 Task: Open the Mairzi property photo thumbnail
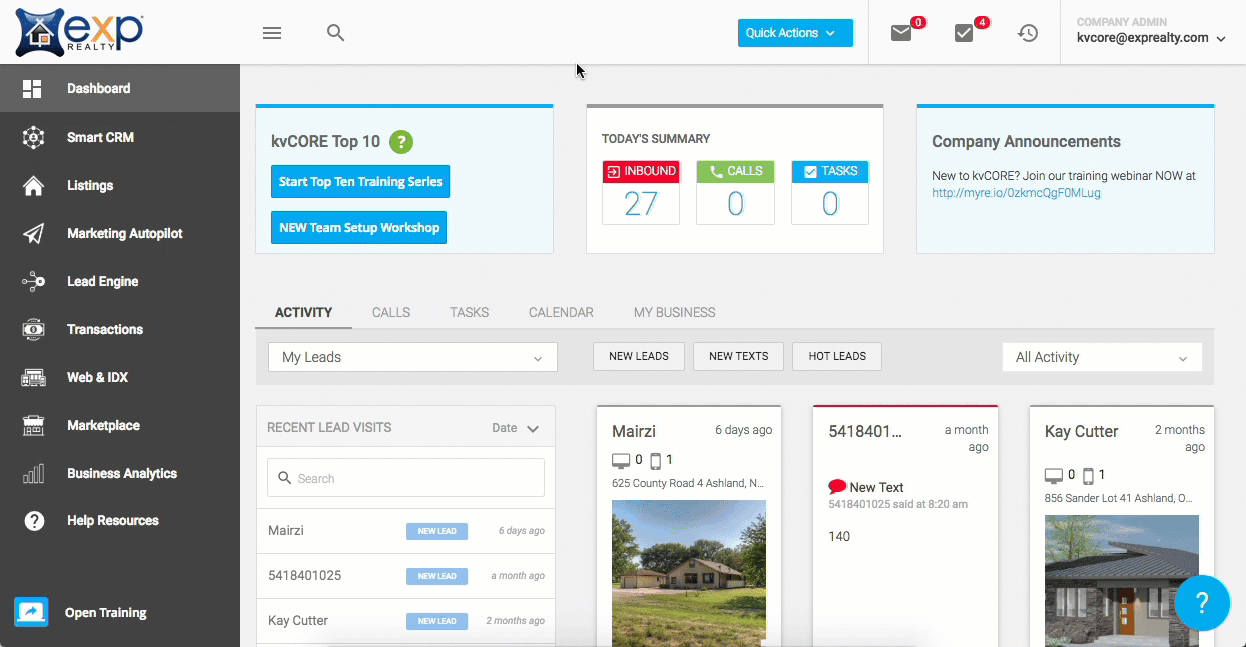tap(689, 574)
